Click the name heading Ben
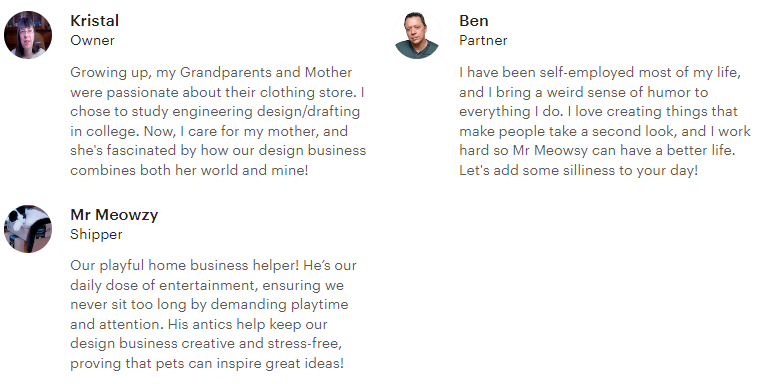 tap(474, 20)
